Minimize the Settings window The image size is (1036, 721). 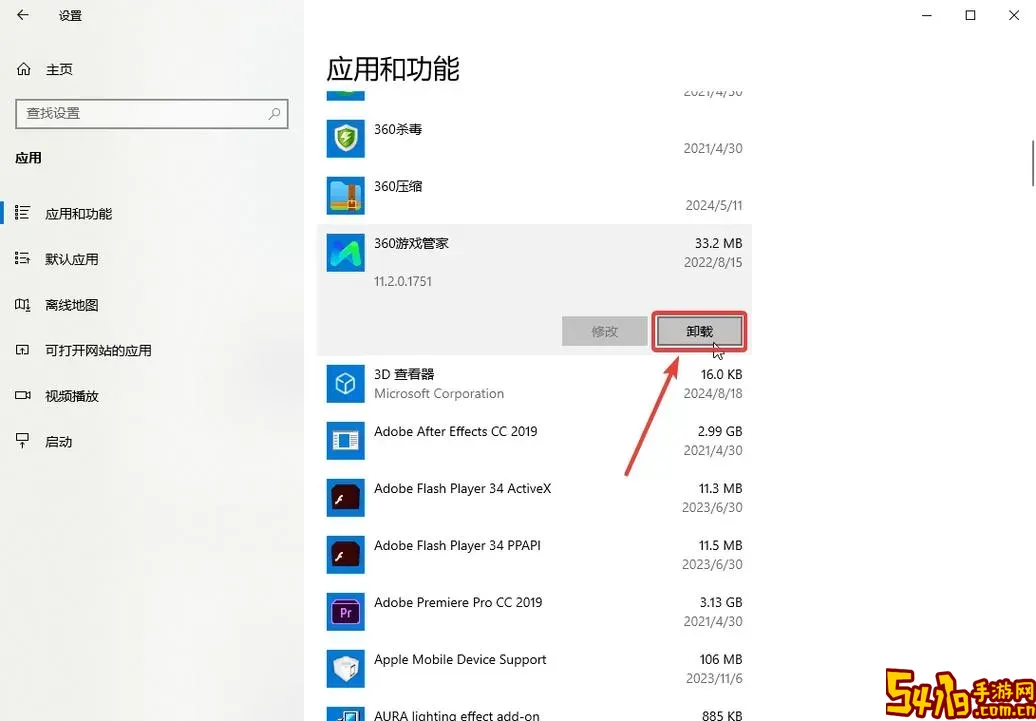tap(927, 15)
